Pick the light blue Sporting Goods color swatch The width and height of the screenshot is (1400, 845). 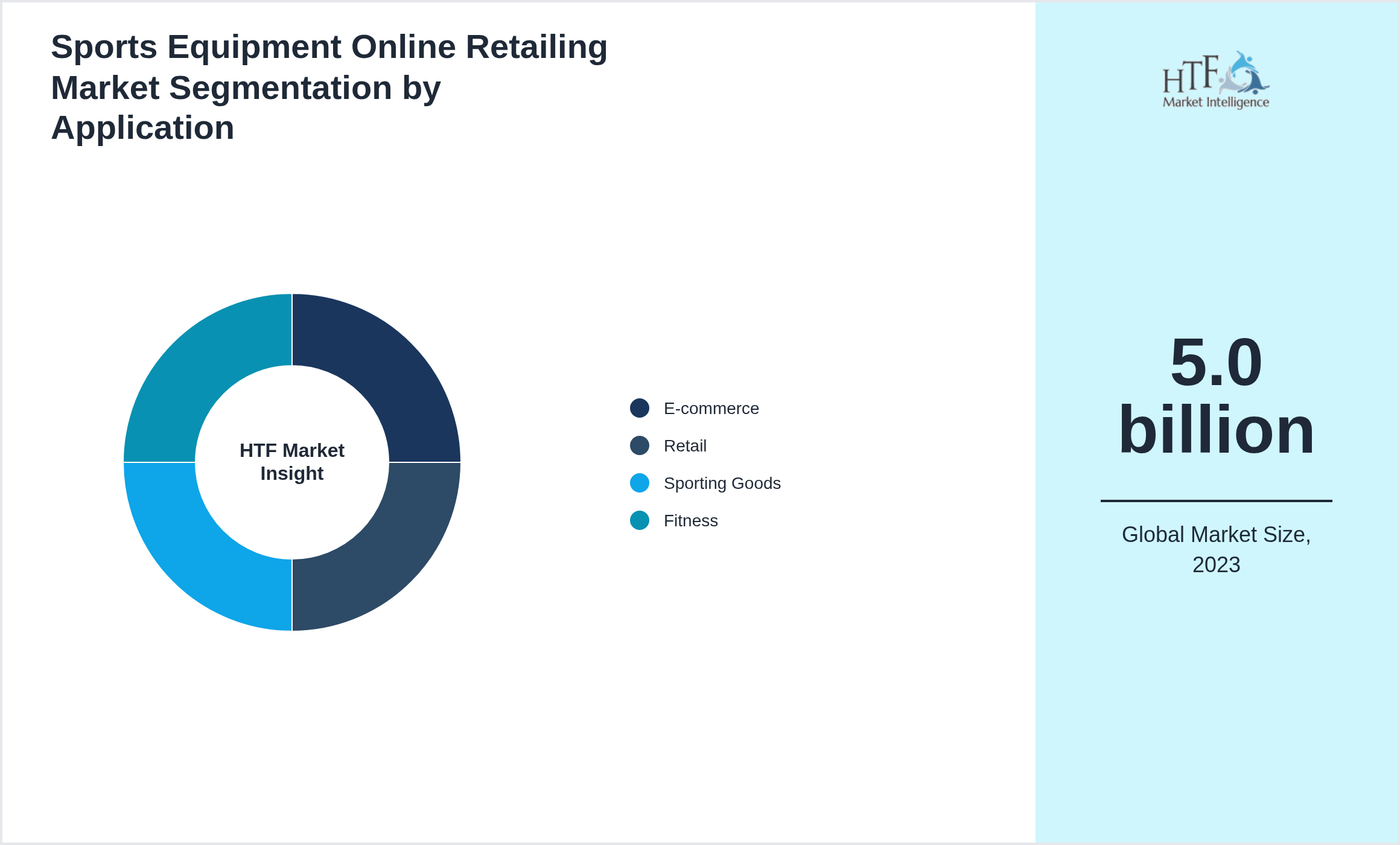639,483
